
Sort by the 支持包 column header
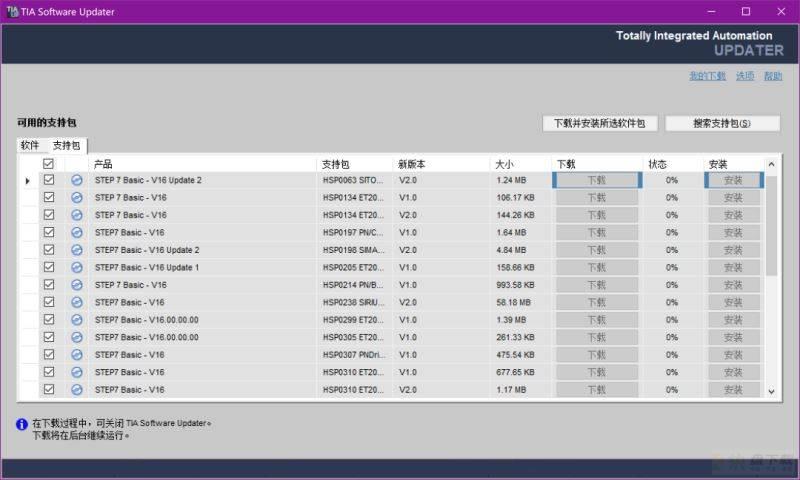(x=355, y=164)
